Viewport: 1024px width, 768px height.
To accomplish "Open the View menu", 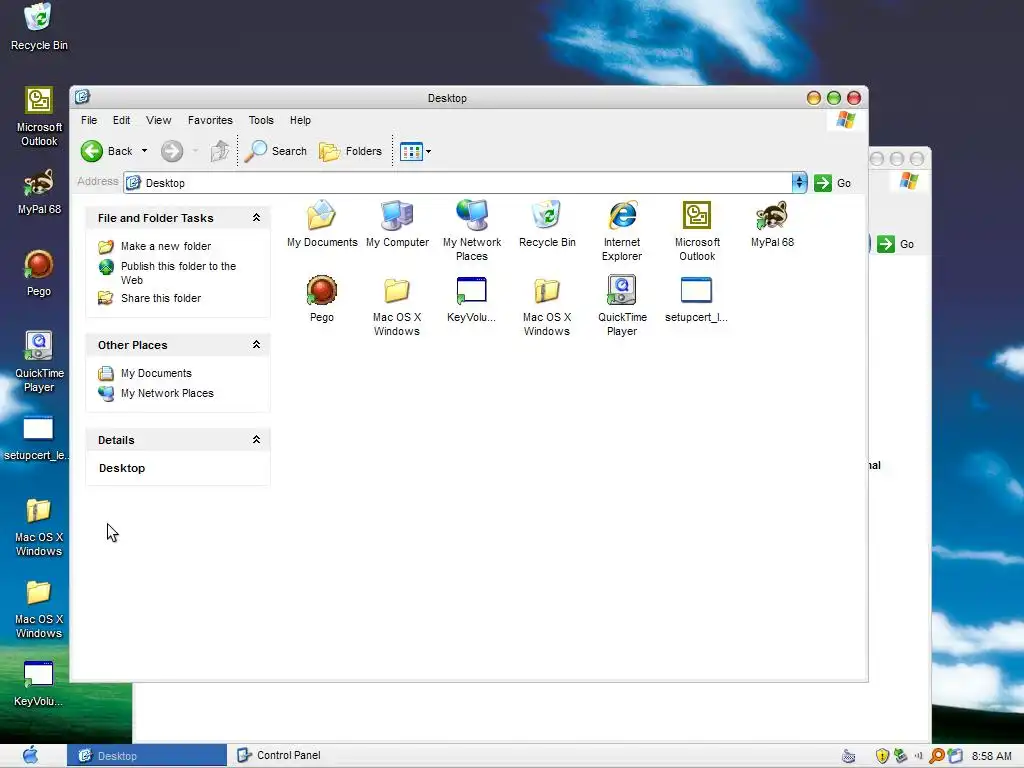I will 159,120.
